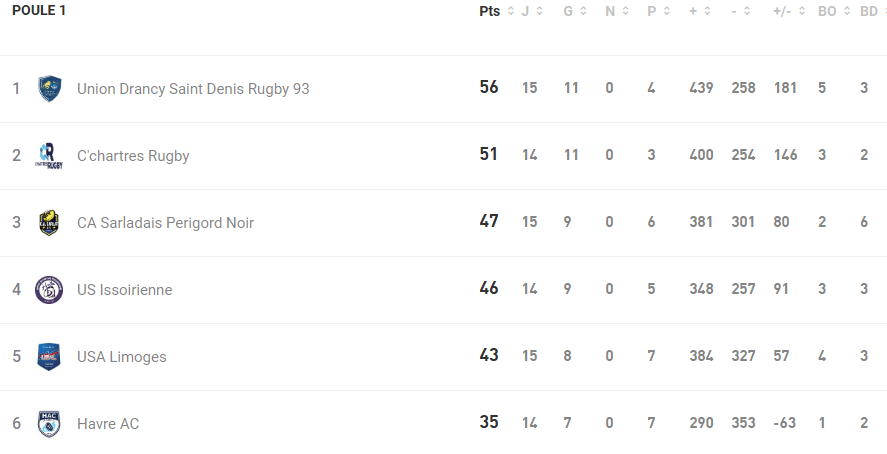Open Union Drancy Saint Denis Rugby 93 team link
Image resolution: width=887 pixels, height=454 pixels.
coord(193,89)
